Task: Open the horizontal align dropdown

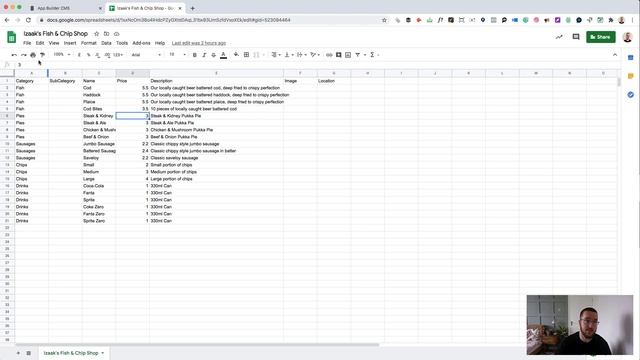Action: click(x=276, y=55)
